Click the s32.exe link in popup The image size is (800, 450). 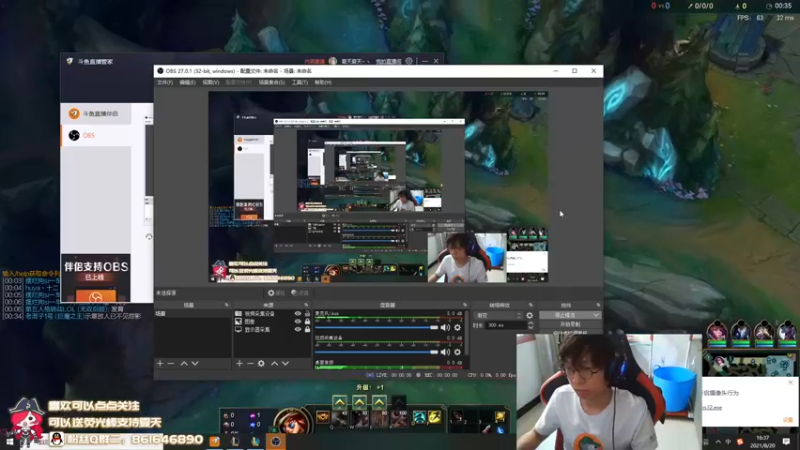pyautogui.click(x=712, y=408)
